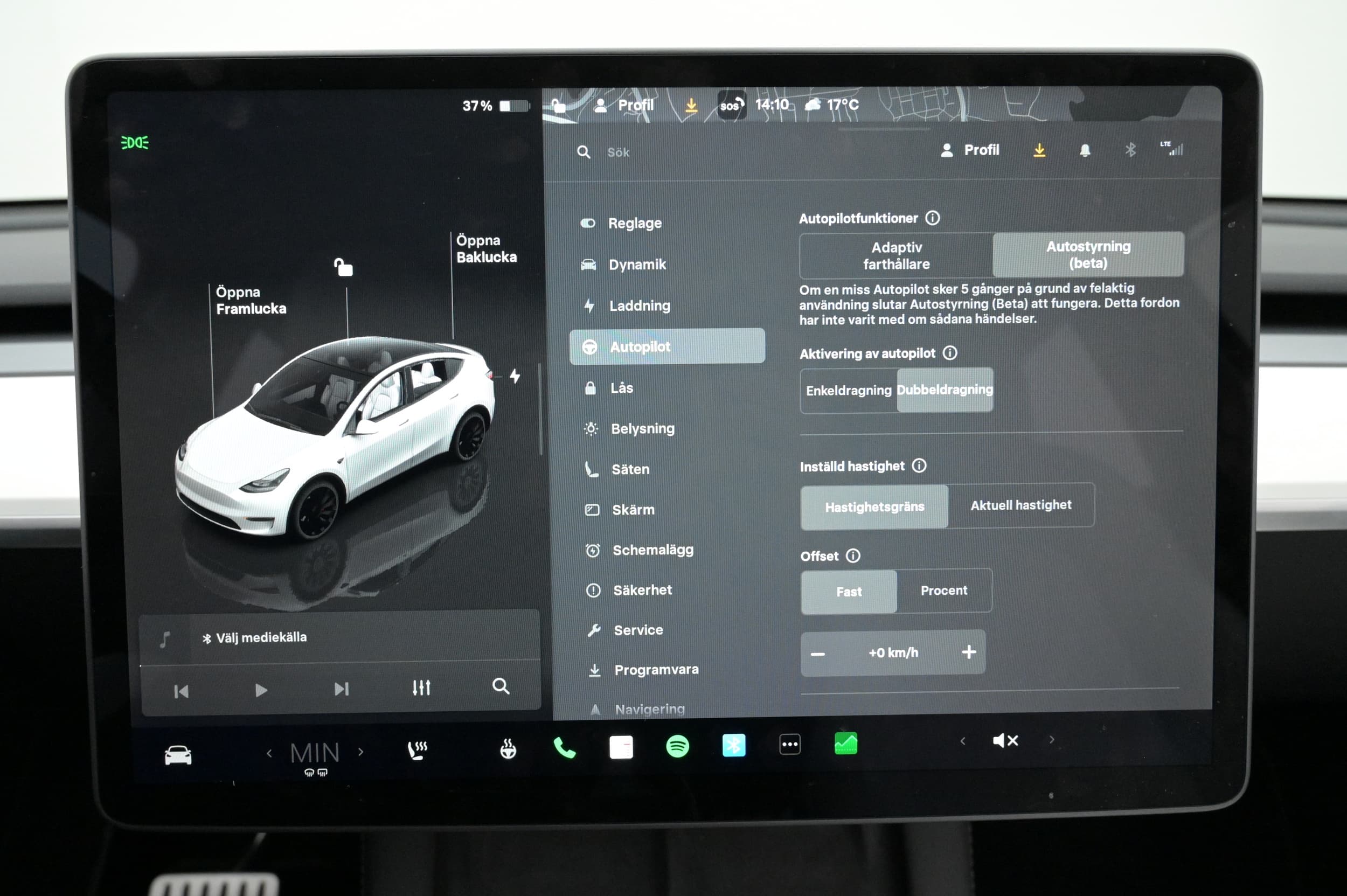Tap the info icon beside Offset
This screenshot has height=896, width=1347.
(x=853, y=555)
